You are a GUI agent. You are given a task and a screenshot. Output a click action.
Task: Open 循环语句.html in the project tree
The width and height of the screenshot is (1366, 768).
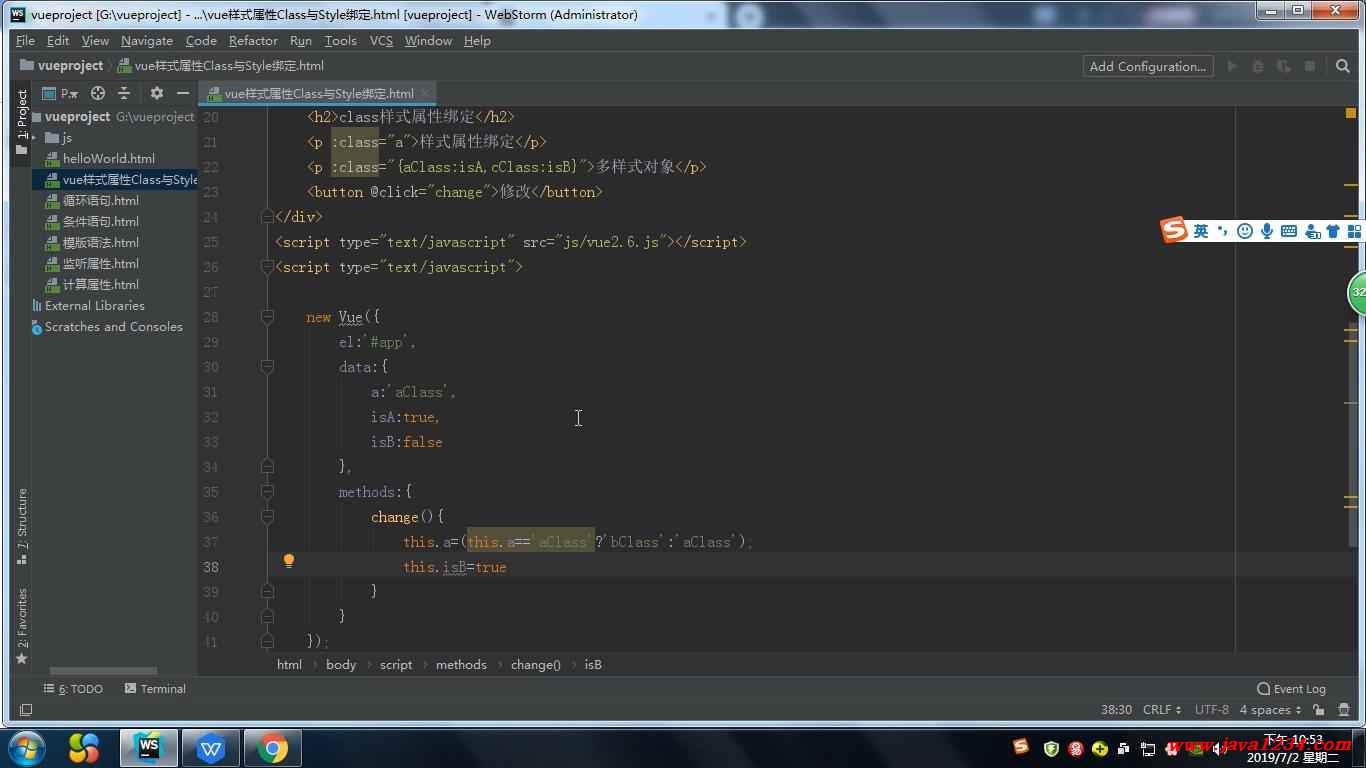coord(91,201)
